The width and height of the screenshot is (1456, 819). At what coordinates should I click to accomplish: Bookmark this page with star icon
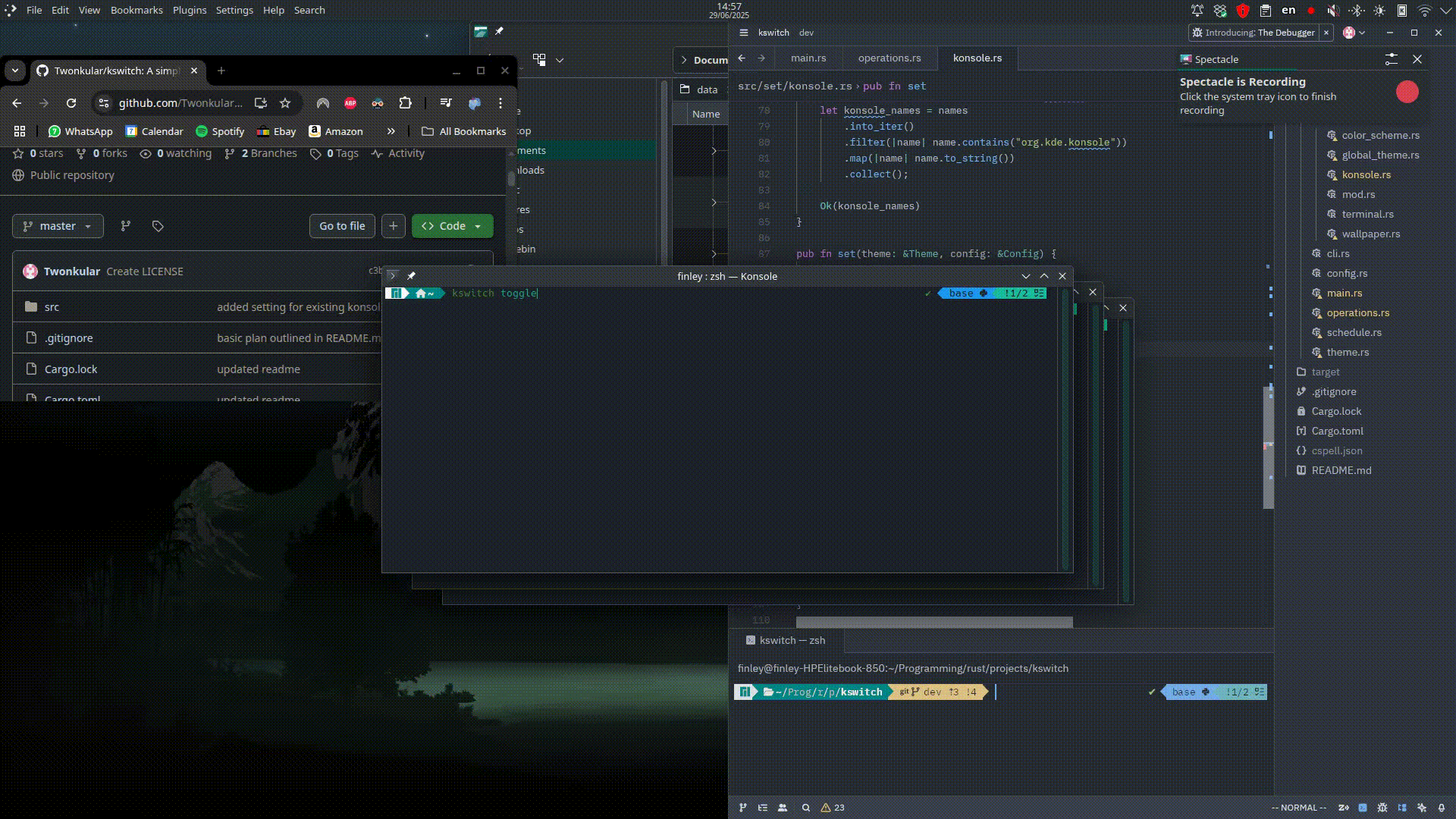pos(285,103)
